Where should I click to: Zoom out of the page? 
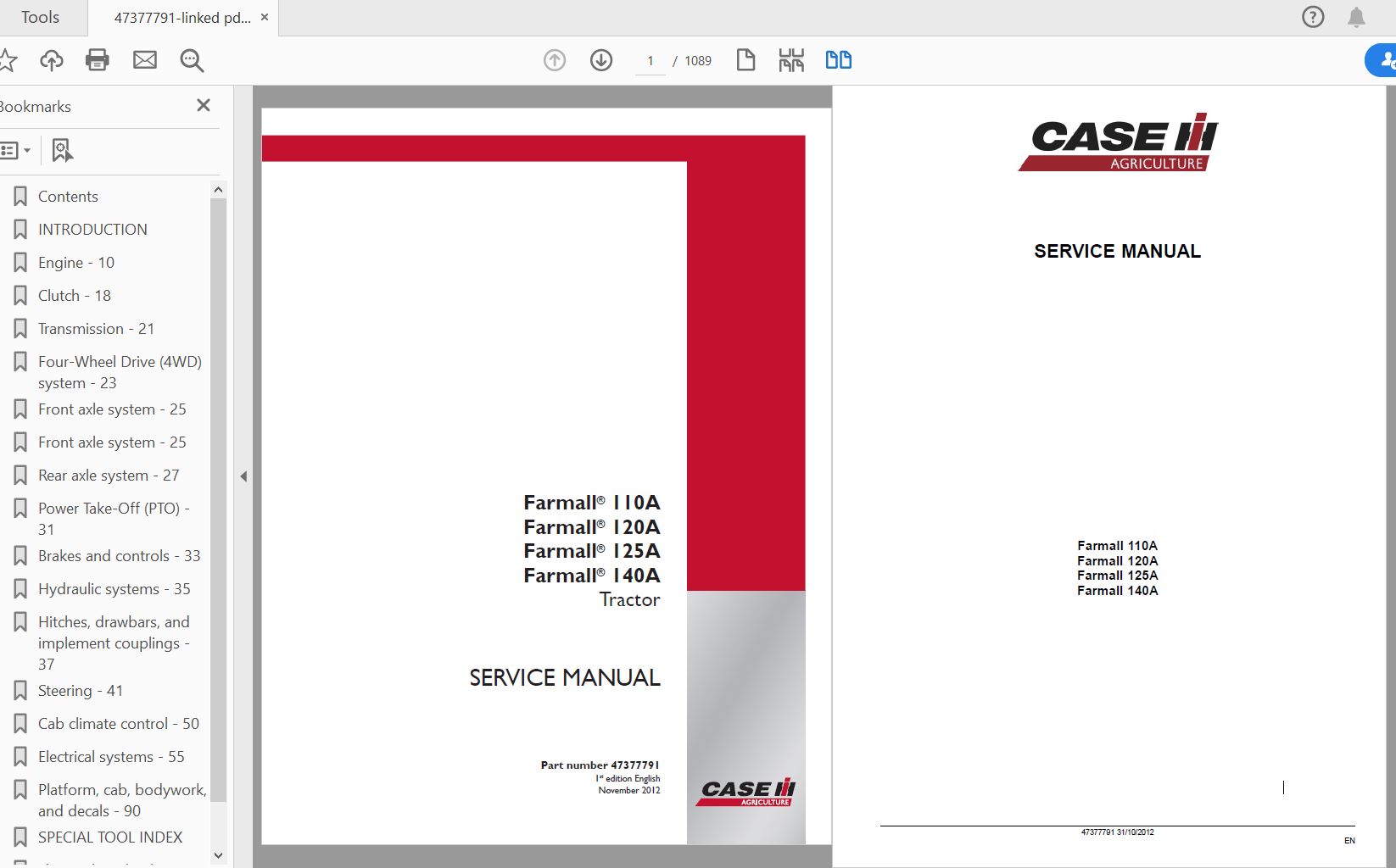pyautogui.click(x=191, y=60)
